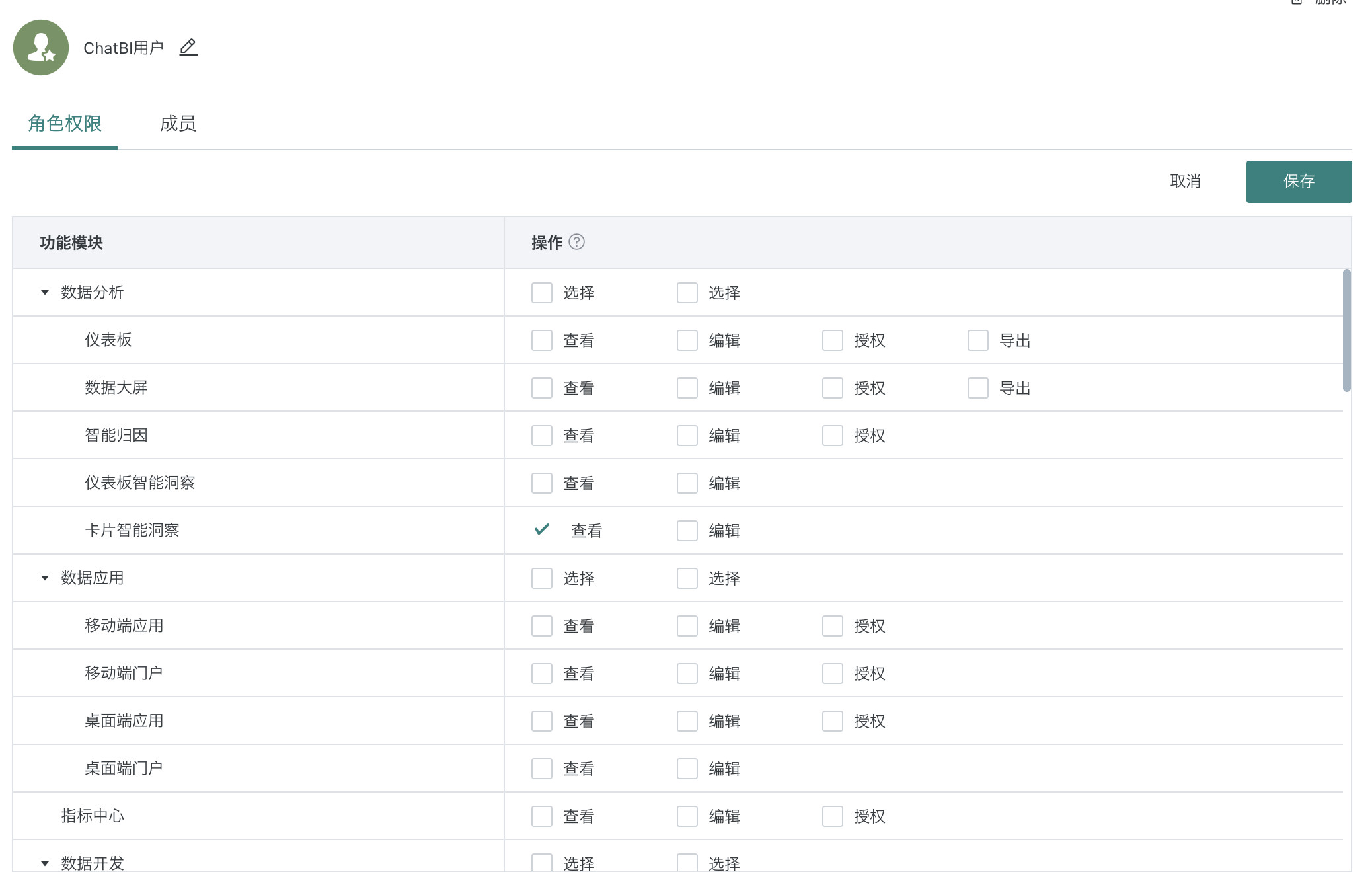Collapse the 数据开发 tree group

45,863
